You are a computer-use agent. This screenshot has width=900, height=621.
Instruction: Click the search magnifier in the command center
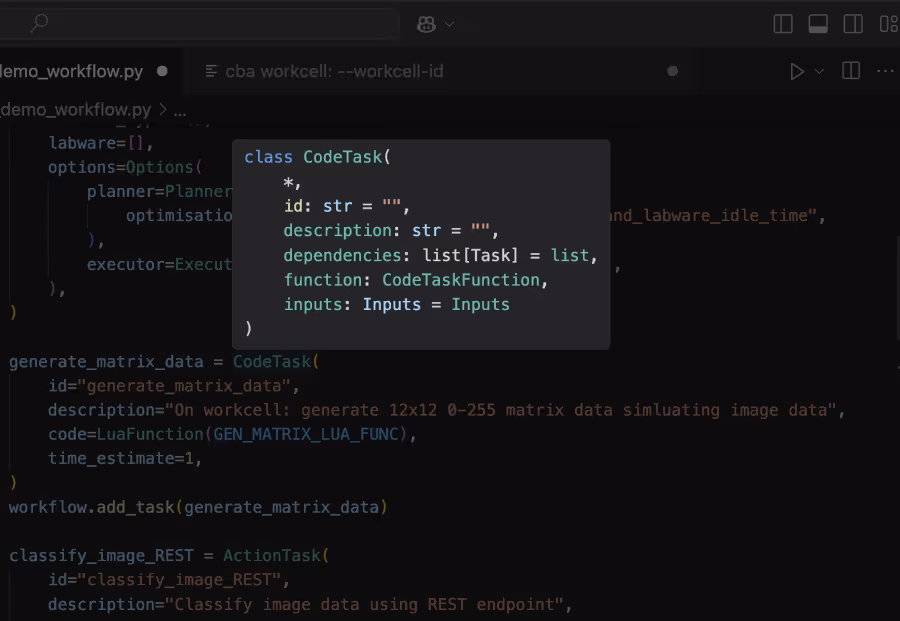tap(37, 23)
